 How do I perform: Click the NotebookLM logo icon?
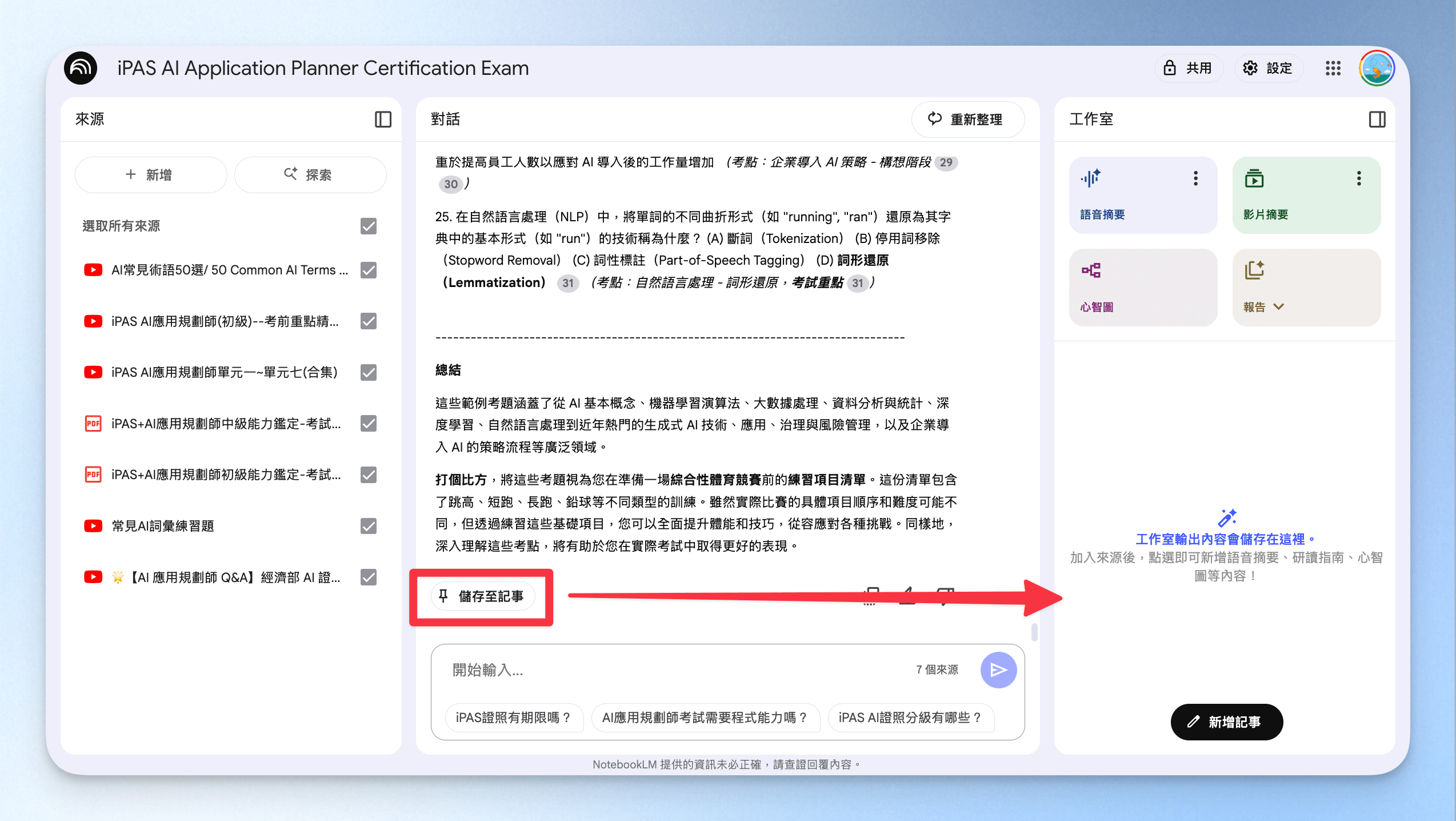coord(81,68)
